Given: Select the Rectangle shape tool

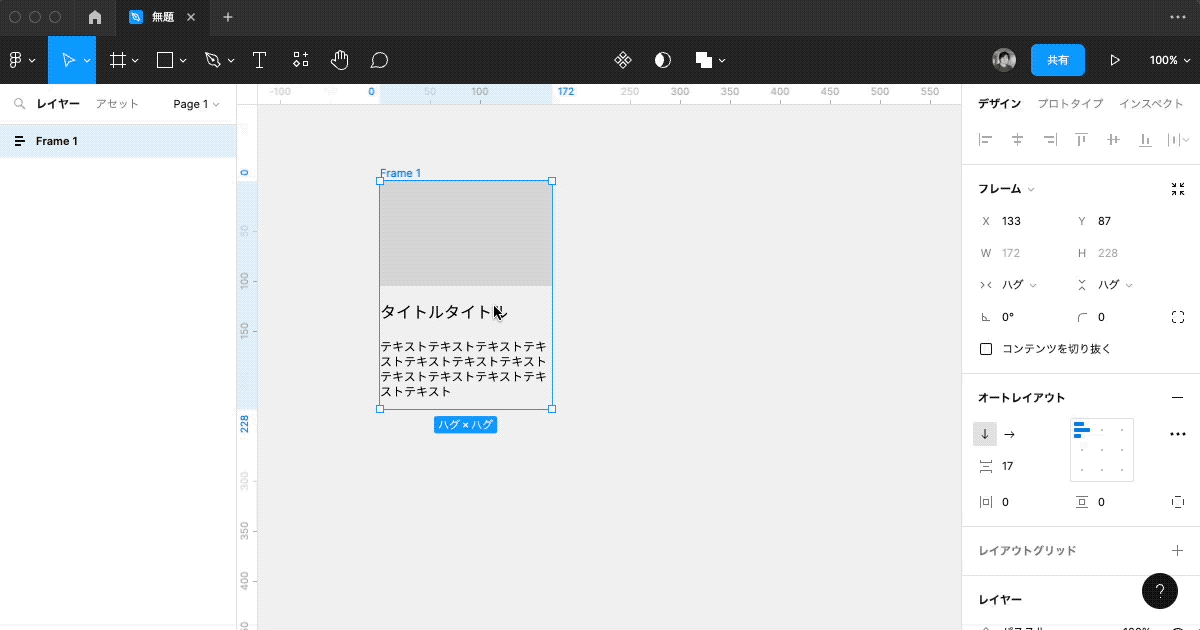Looking at the screenshot, I should tap(164, 60).
